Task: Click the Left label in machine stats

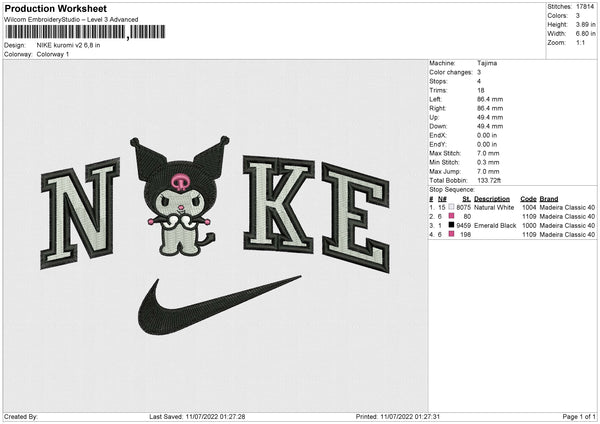Action: 435,99
